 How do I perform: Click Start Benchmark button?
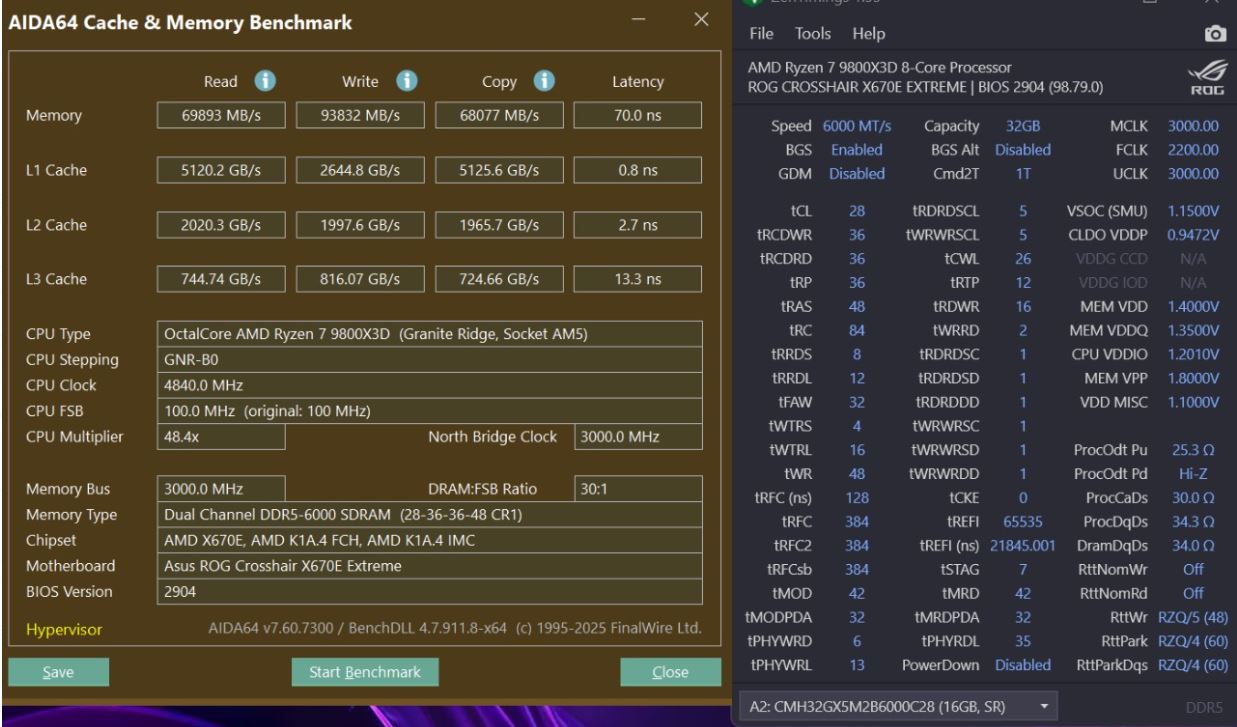364,671
